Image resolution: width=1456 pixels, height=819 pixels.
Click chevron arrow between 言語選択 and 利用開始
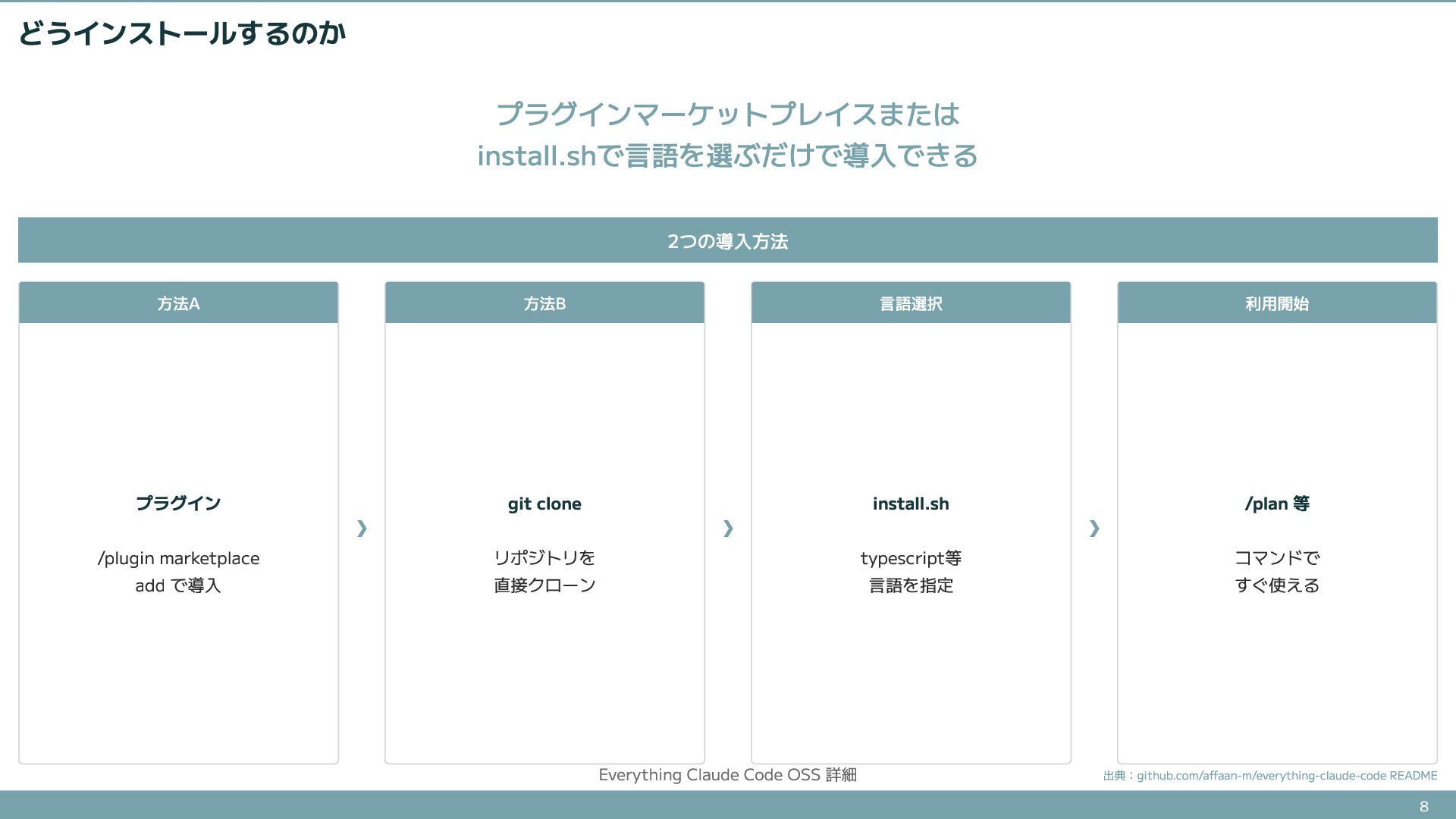coord(1094,529)
